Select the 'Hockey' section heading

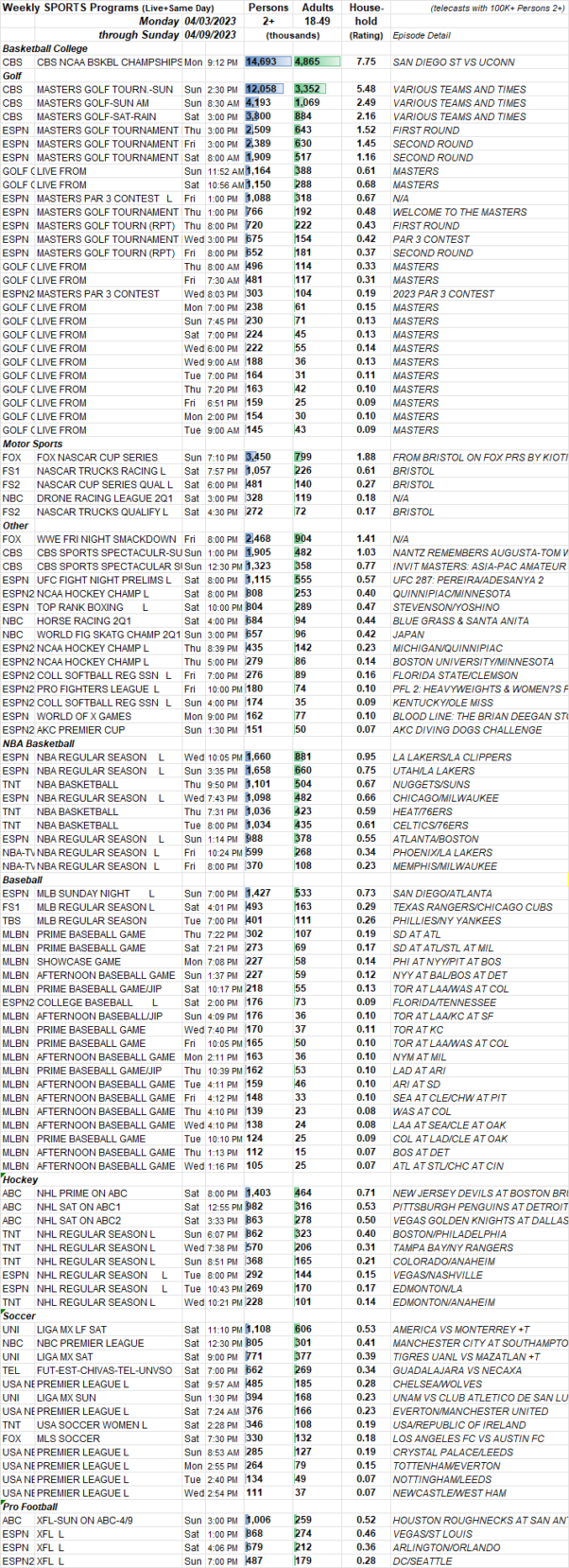pos(20,1180)
